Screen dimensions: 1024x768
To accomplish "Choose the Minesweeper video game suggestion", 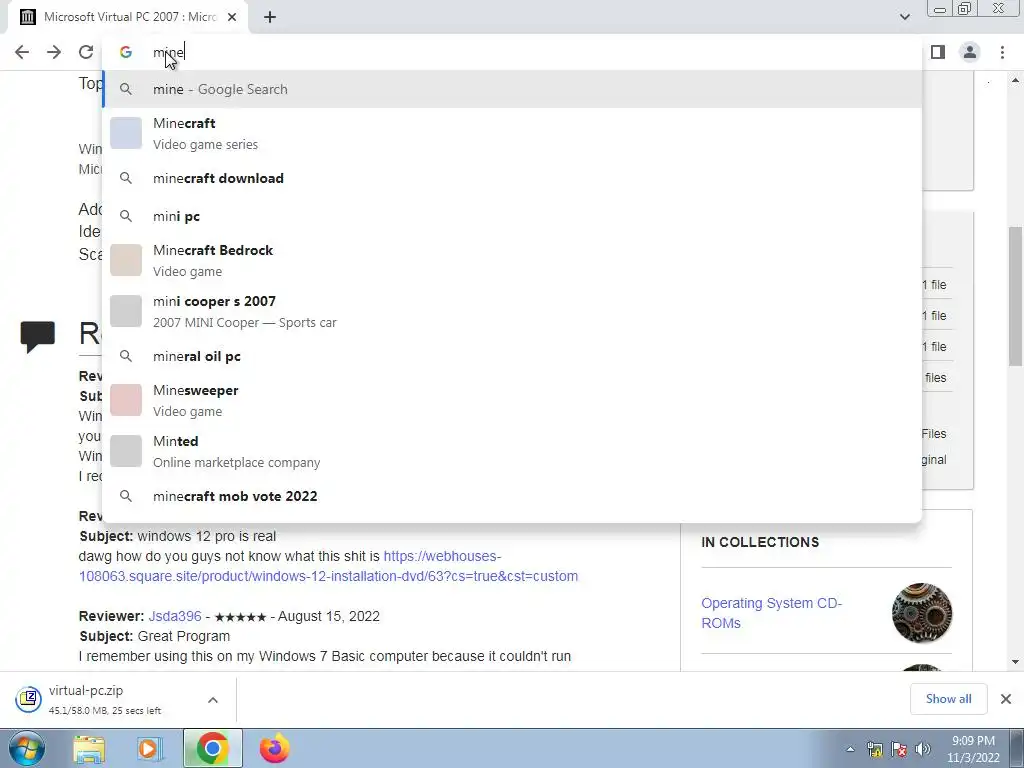I will point(512,400).
